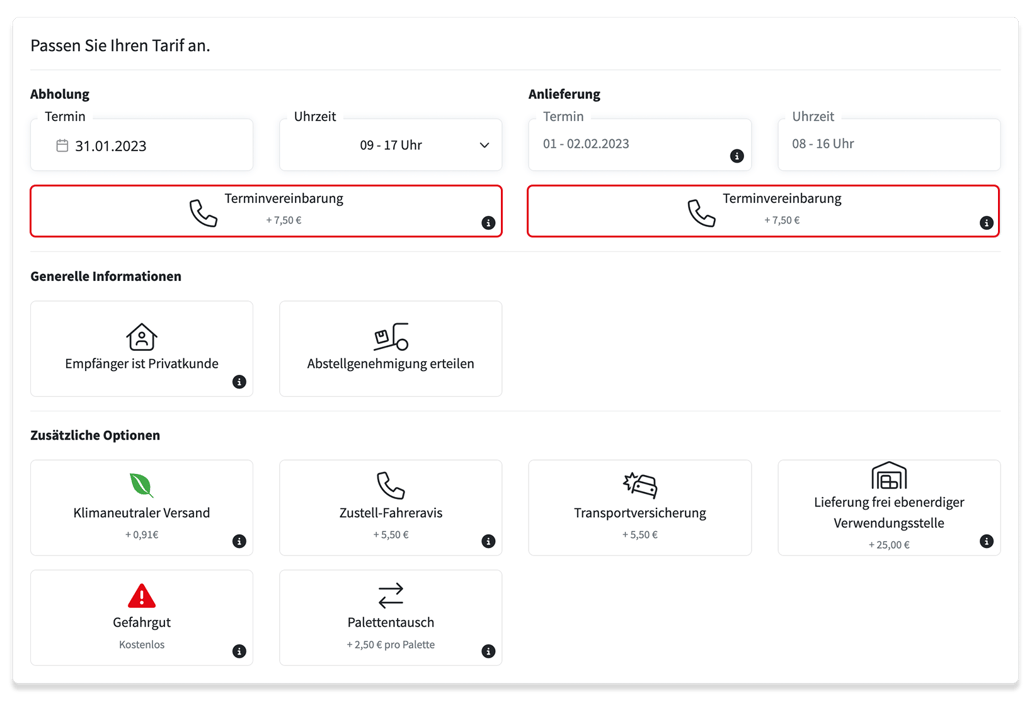Screen dimensions: 1032x710
Task: Enable Palettentausch option
Action: 391,617
